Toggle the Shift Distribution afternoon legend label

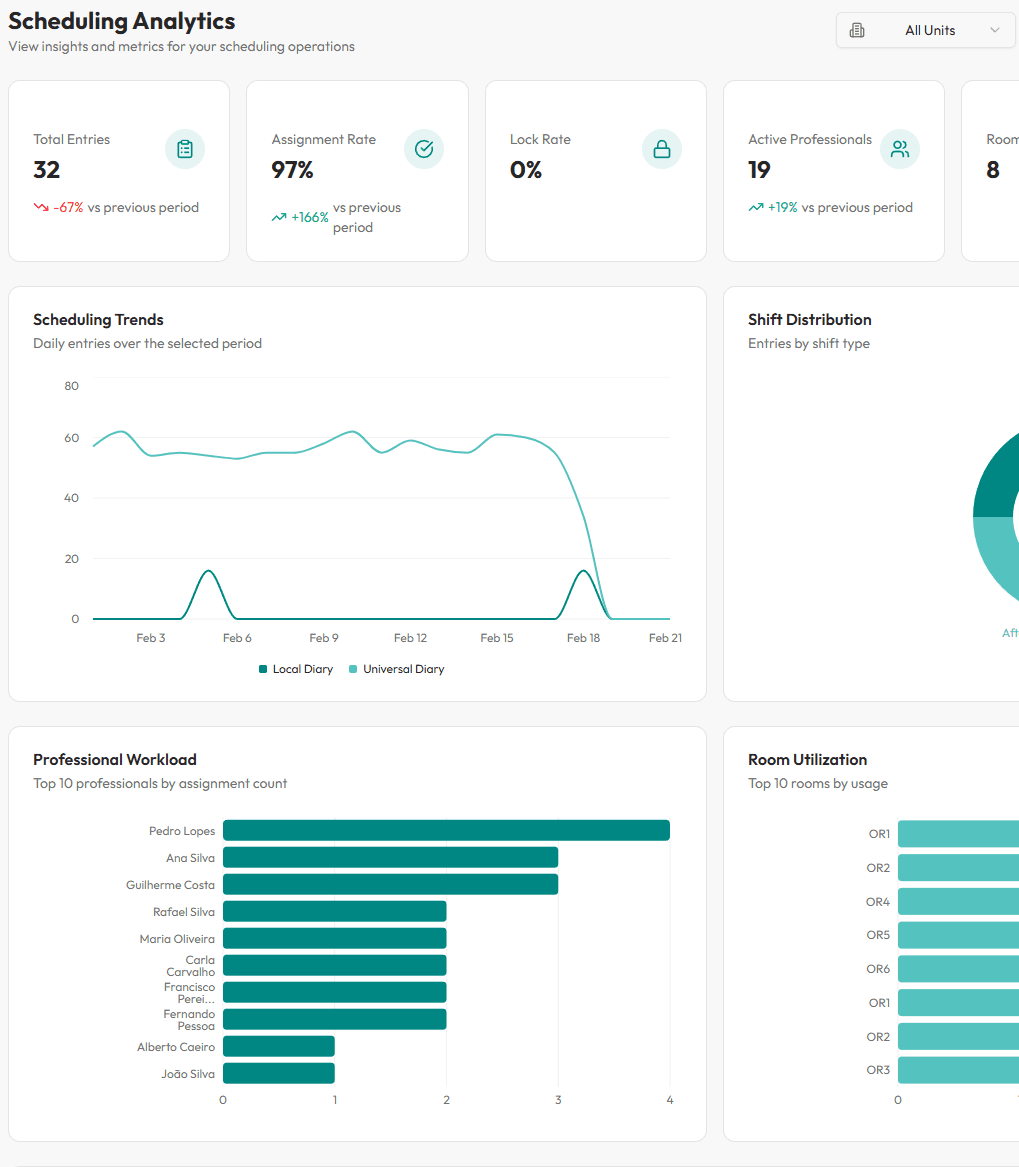1009,632
